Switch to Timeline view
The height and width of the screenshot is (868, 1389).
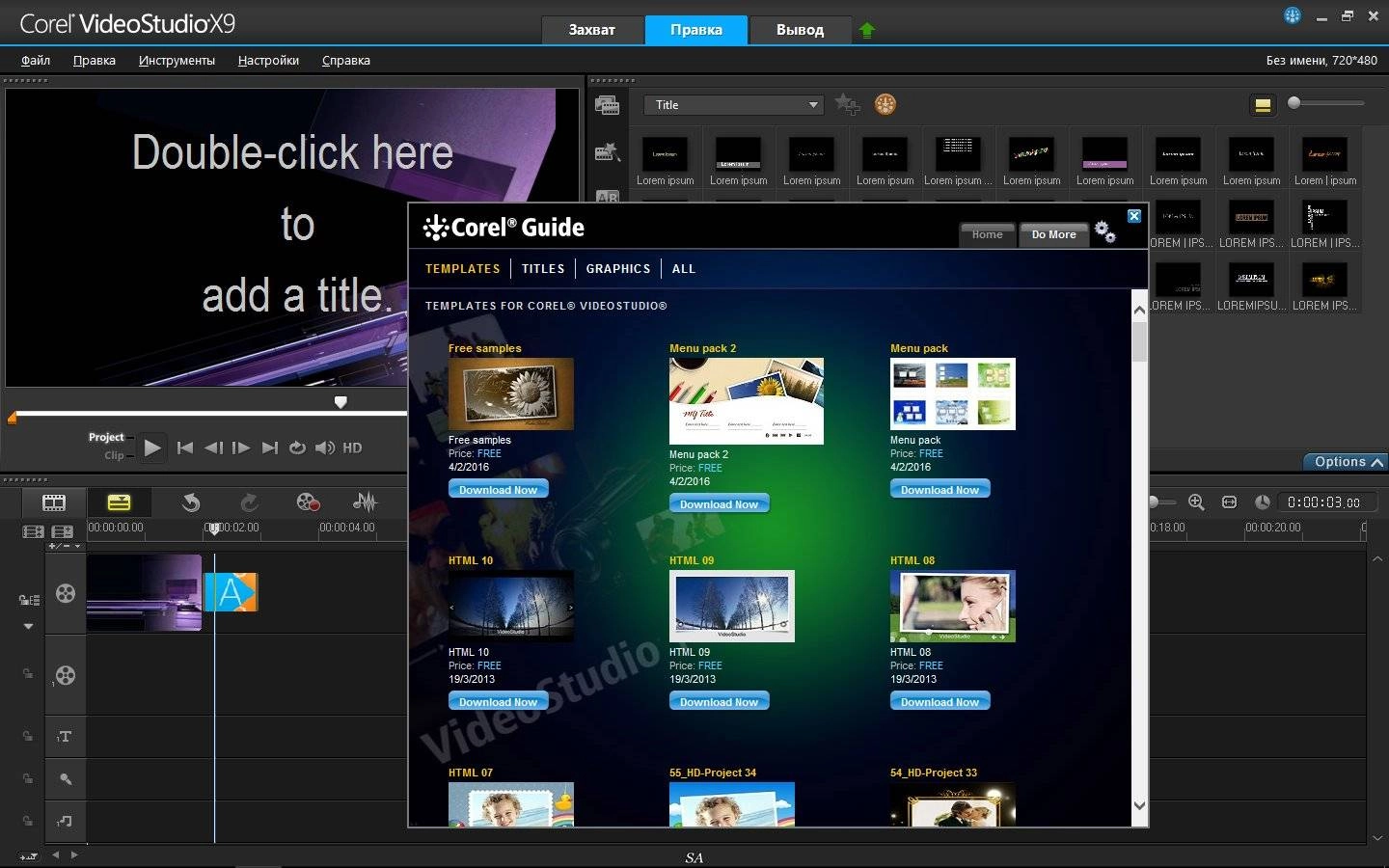pyautogui.click(x=119, y=502)
